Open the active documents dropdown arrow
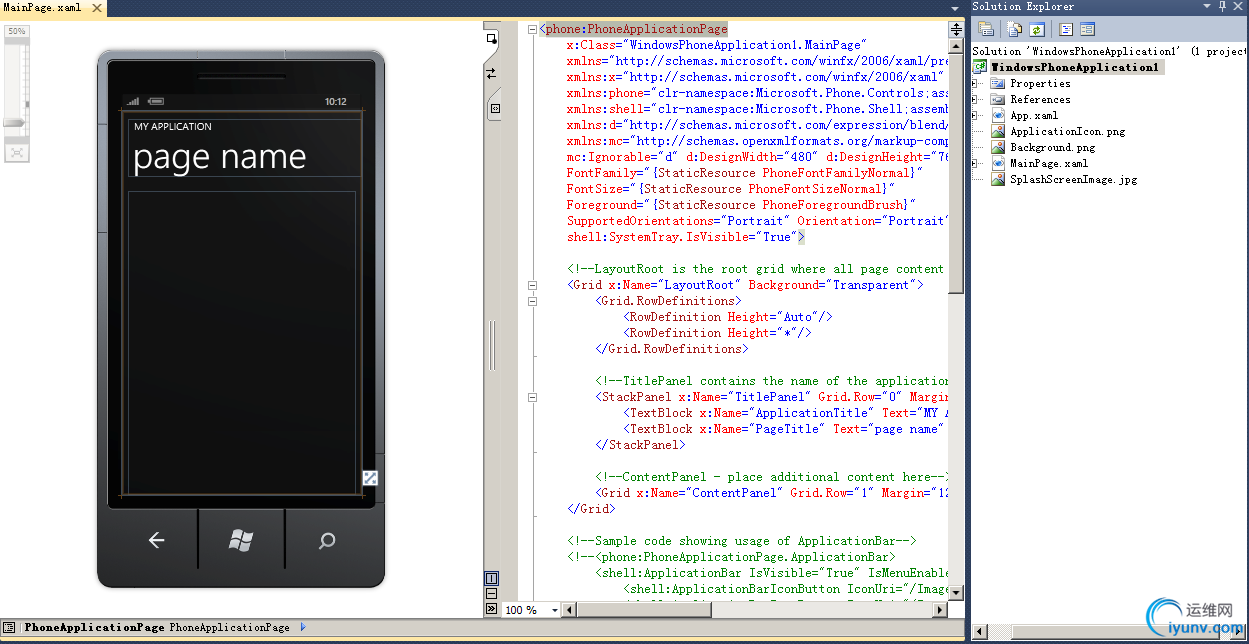This screenshot has width=1249, height=644. click(x=954, y=8)
